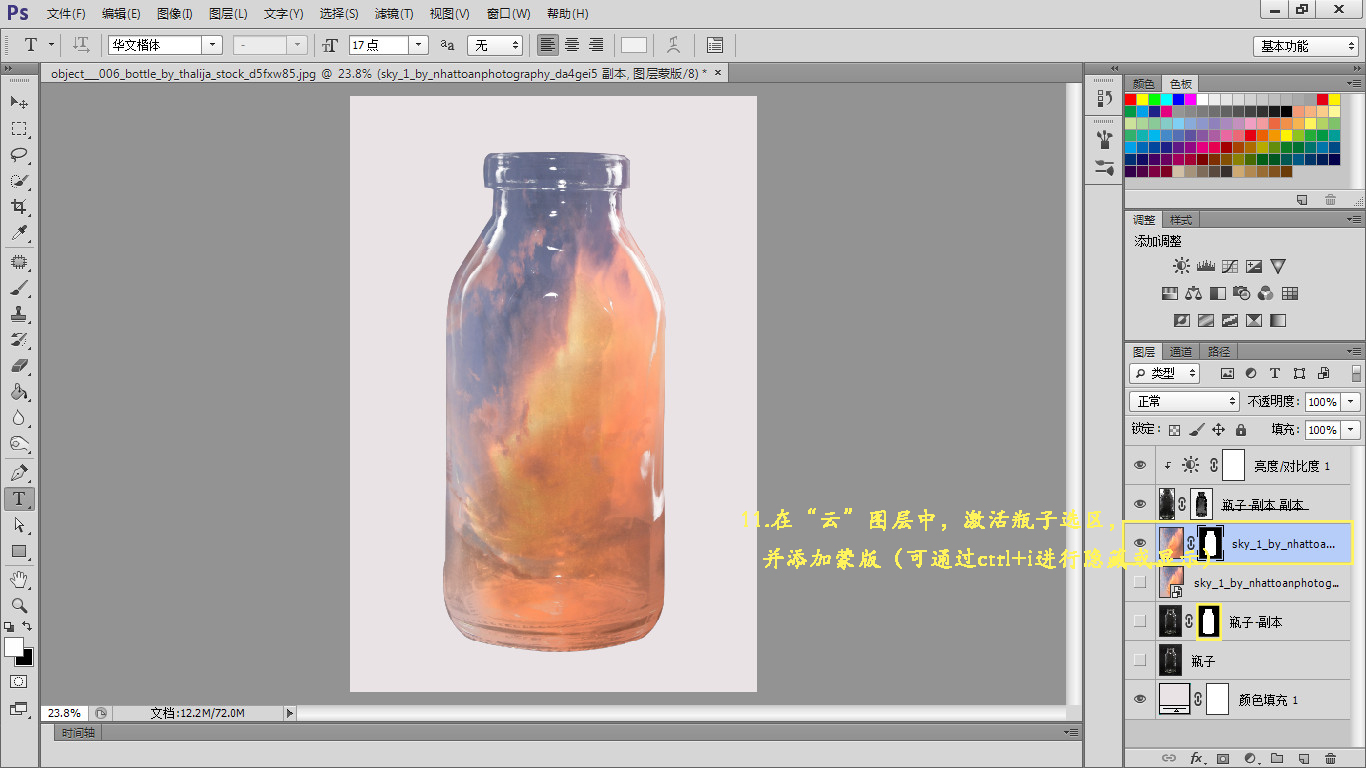The height and width of the screenshot is (768, 1366).
Task: Click the delete layer trash icon
Action: 1330,759
